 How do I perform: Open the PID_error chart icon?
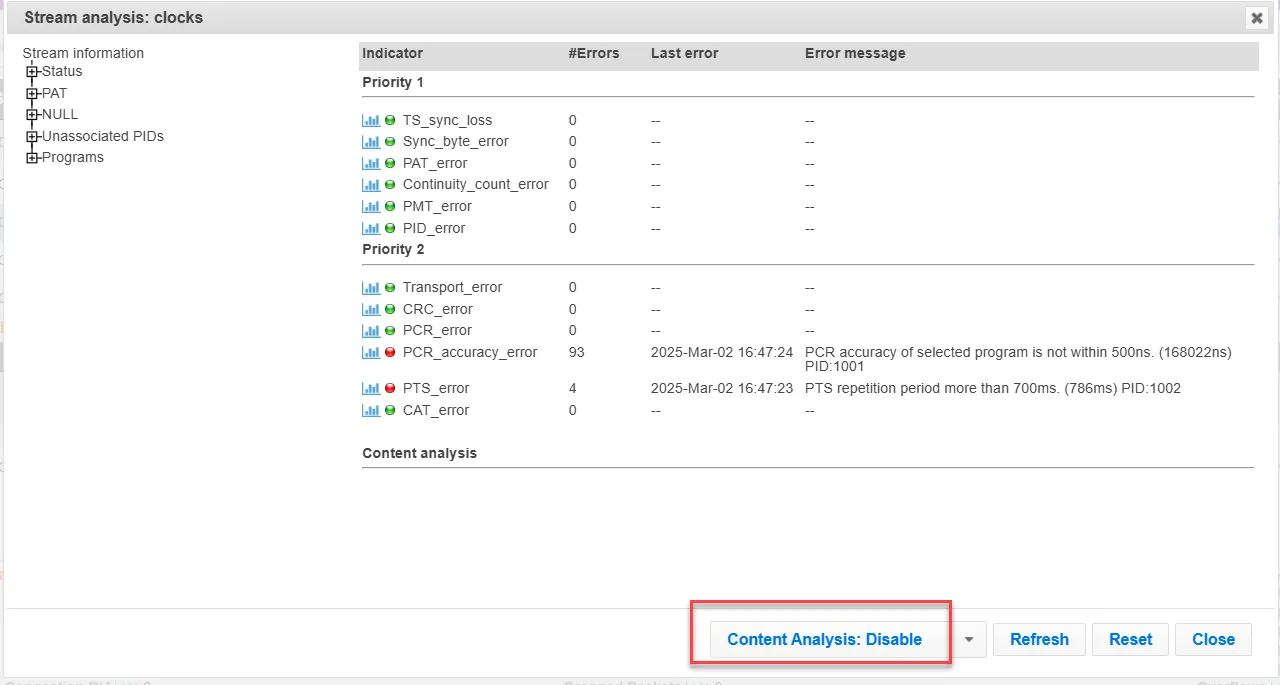click(370, 228)
